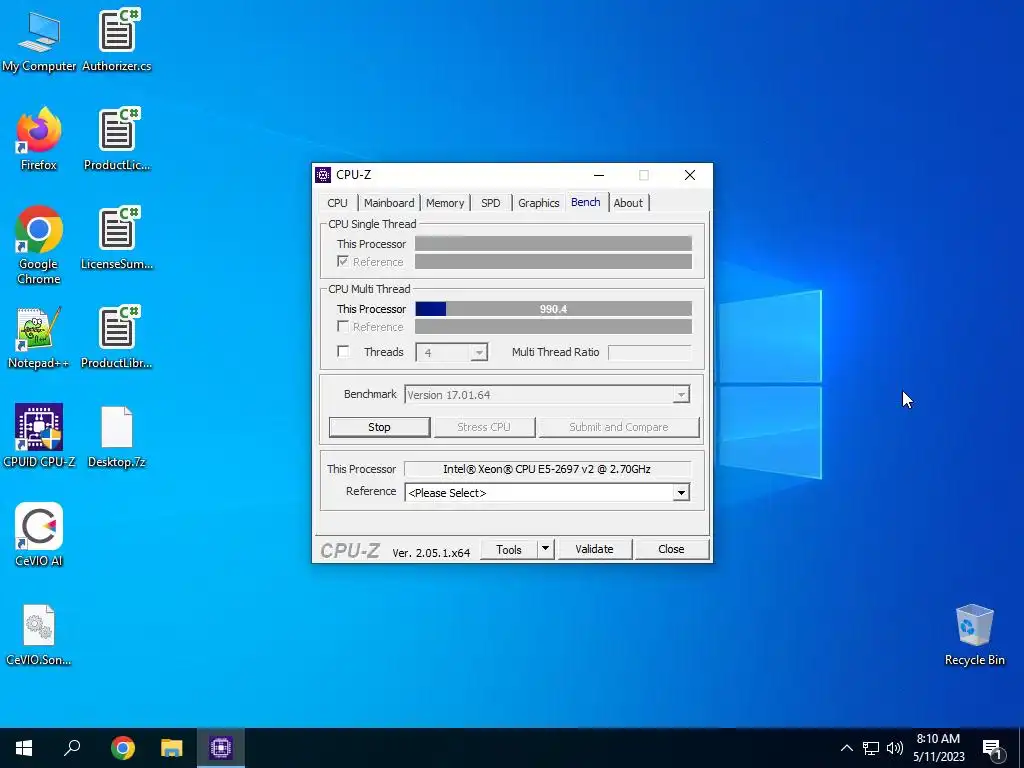
Task: Select CeVIO.Son... config file icon
Action: 39,635
